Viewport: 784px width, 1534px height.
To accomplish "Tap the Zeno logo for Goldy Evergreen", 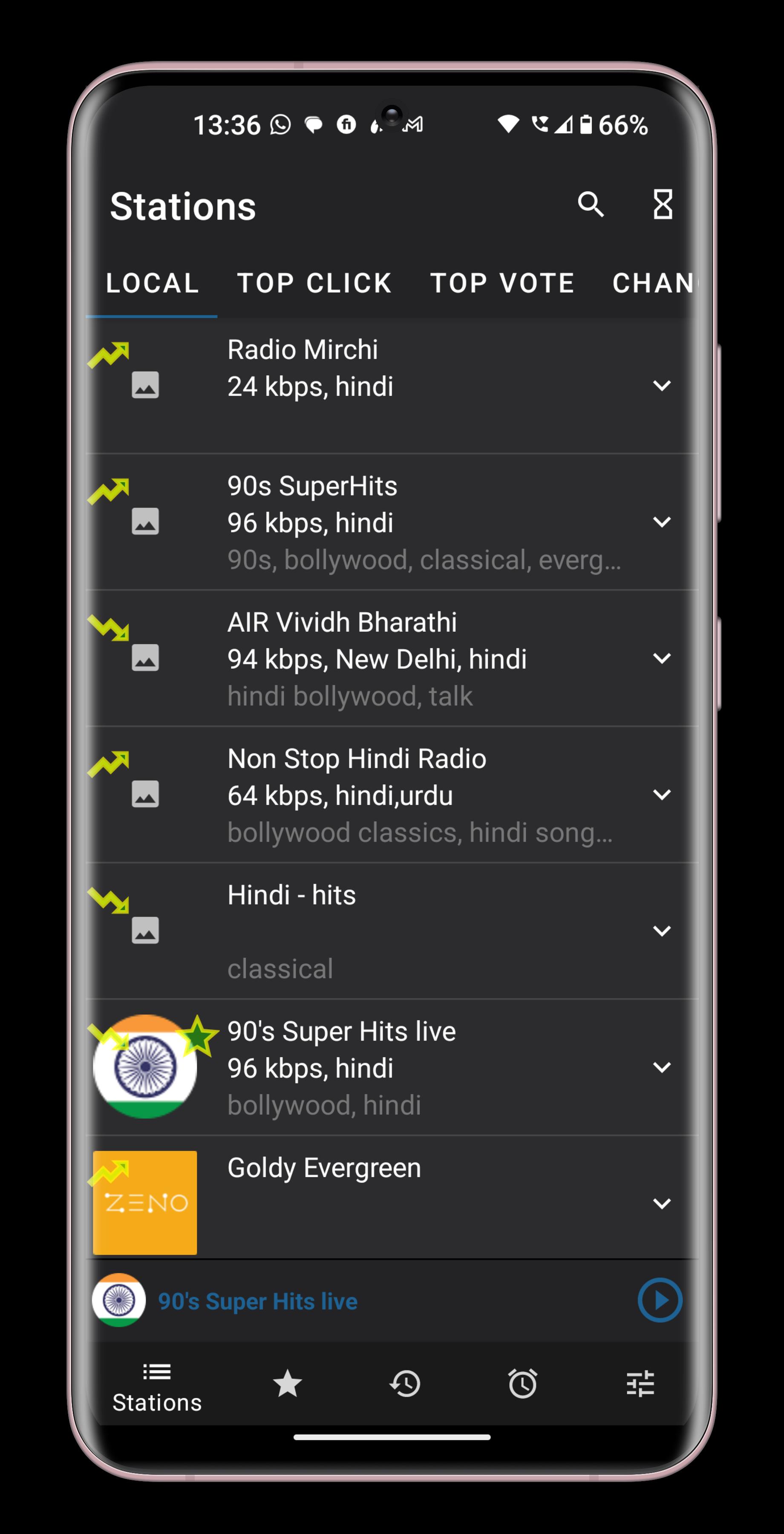I will click(x=145, y=1203).
